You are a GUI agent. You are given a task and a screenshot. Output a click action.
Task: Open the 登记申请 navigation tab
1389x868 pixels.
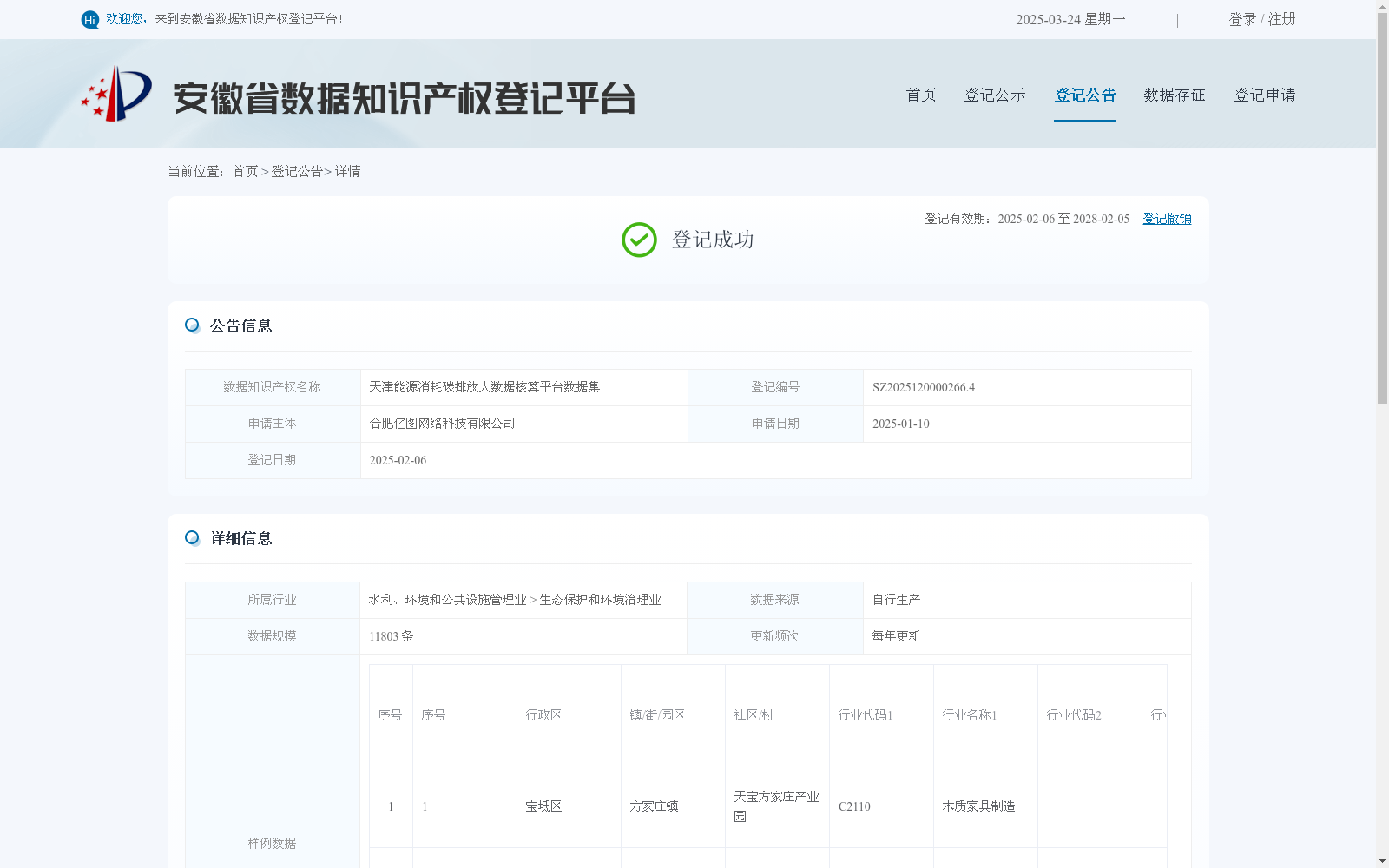tap(1265, 95)
